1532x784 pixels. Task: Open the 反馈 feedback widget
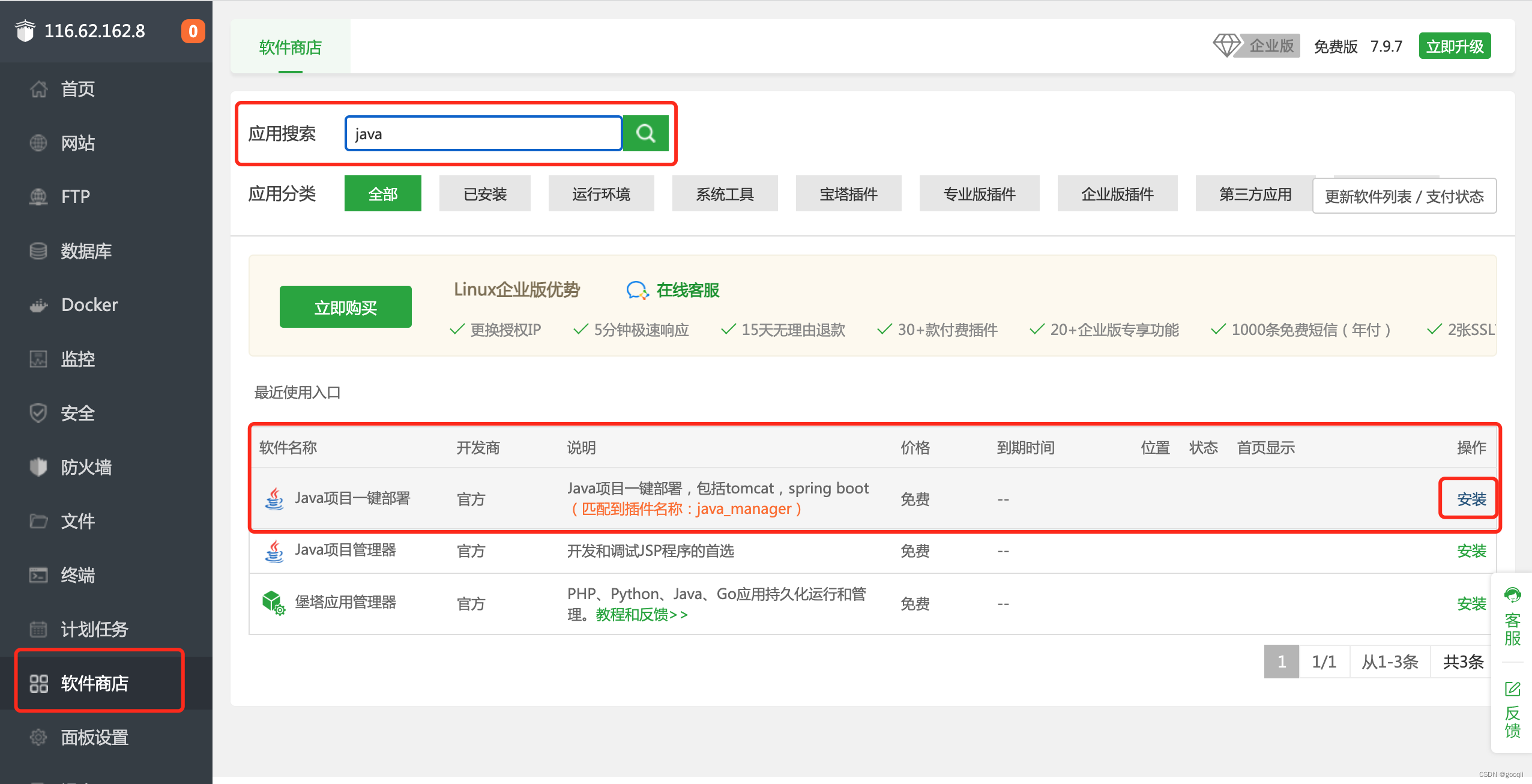pos(1512,710)
